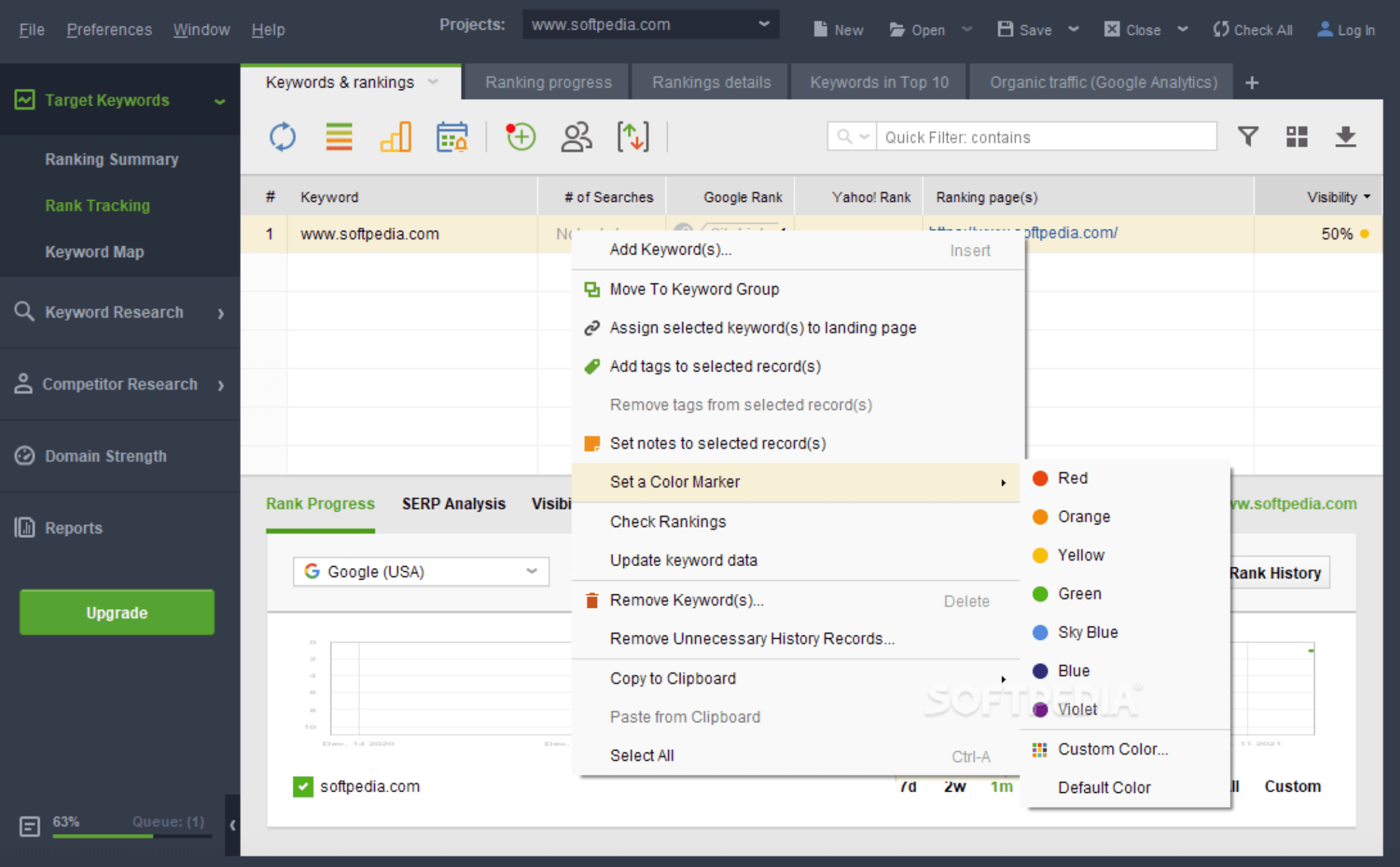Open the Preferences menu
The height and width of the screenshot is (867, 1400).
click(x=109, y=30)
